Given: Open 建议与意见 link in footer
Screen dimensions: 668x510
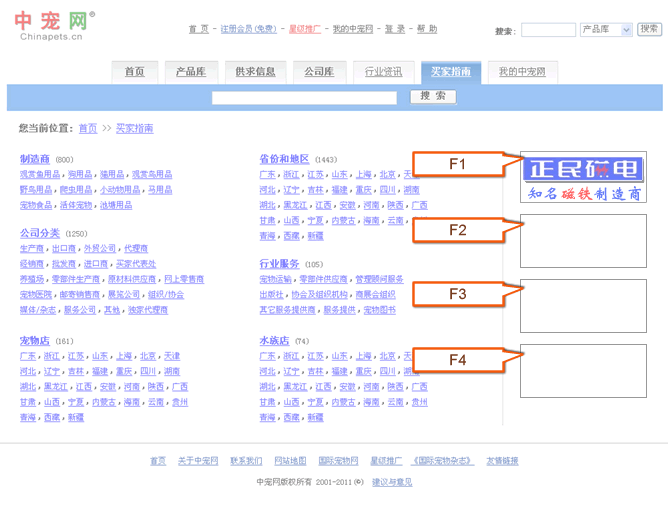Looking at the screenshot, I should point(392,482).
